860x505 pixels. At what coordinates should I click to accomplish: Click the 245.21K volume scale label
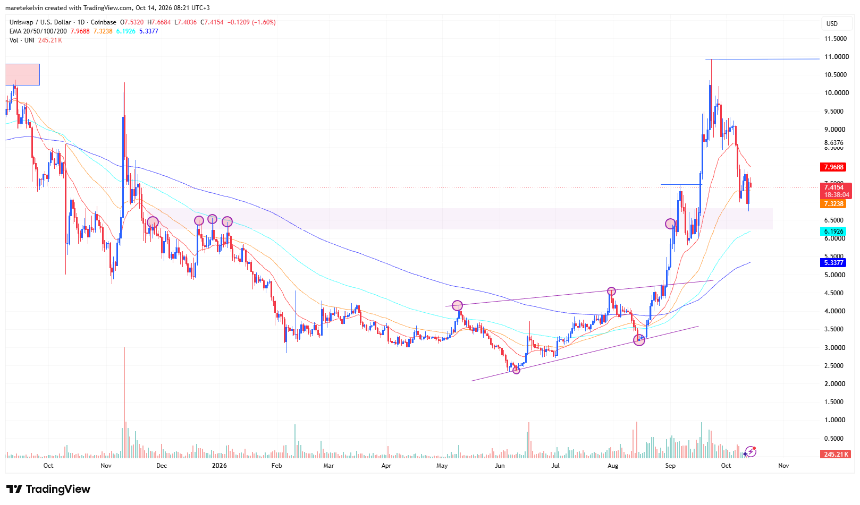pyautogui.click(x=835, y=454)
